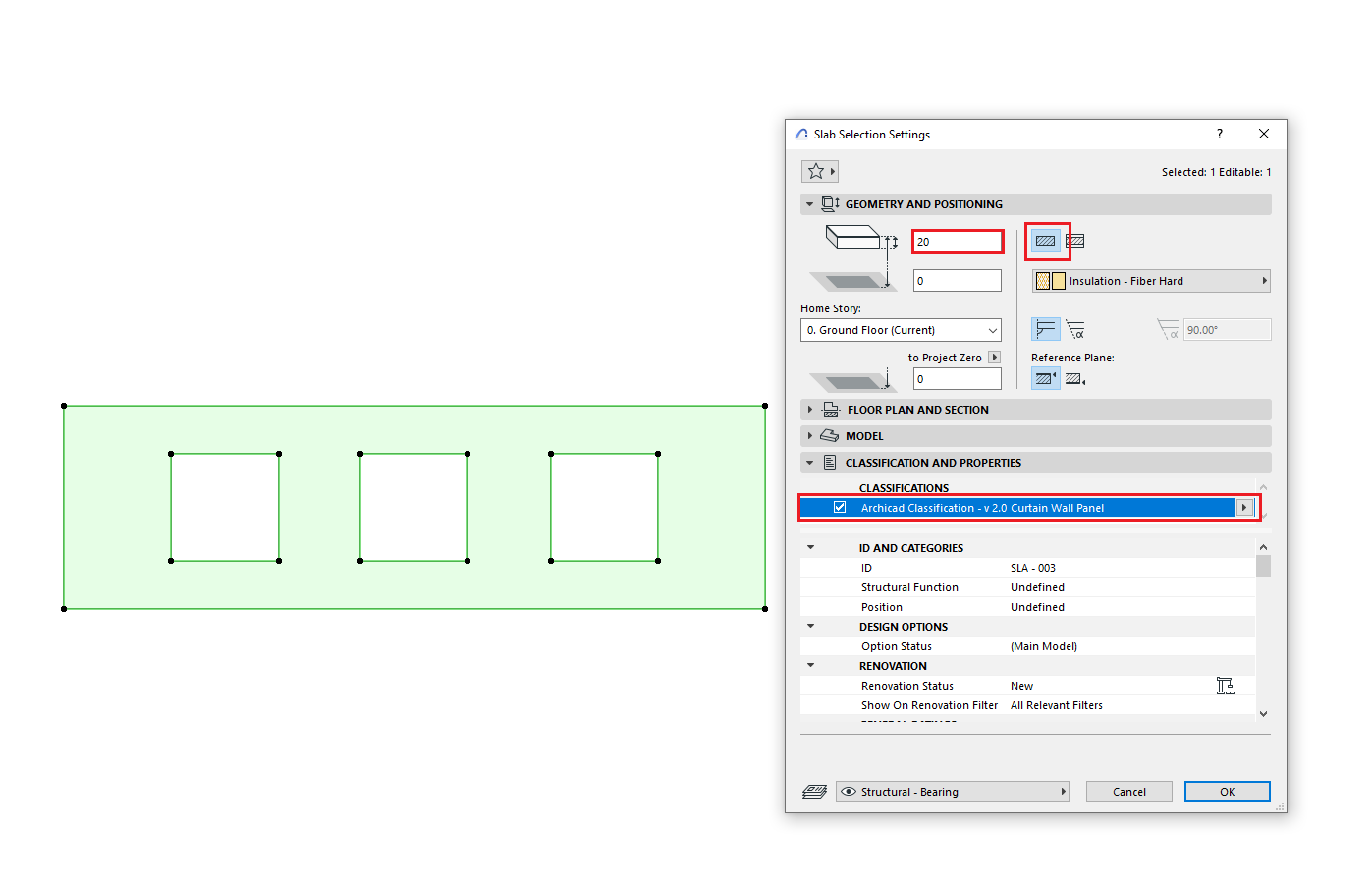Click the Renovation Status icon in properties
The width and height of the screenshot is (1372, 886).
(1226, 685)
